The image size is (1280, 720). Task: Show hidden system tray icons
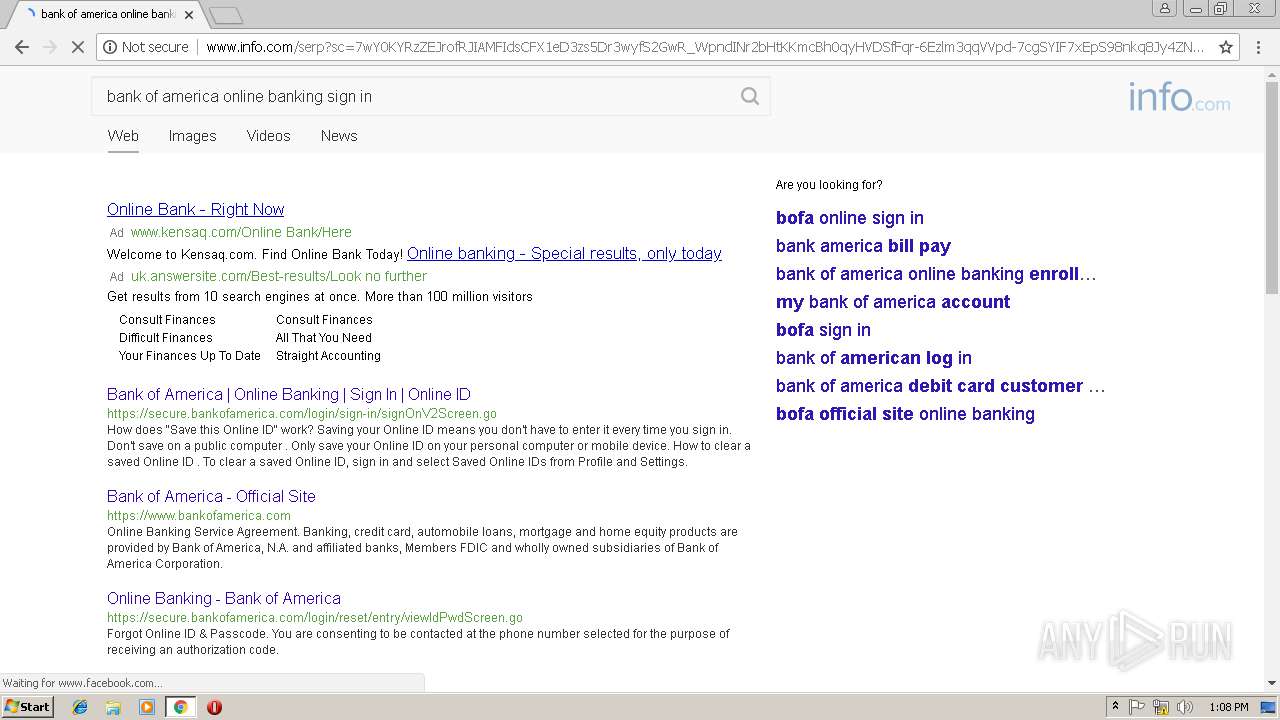pos(1116,707)
